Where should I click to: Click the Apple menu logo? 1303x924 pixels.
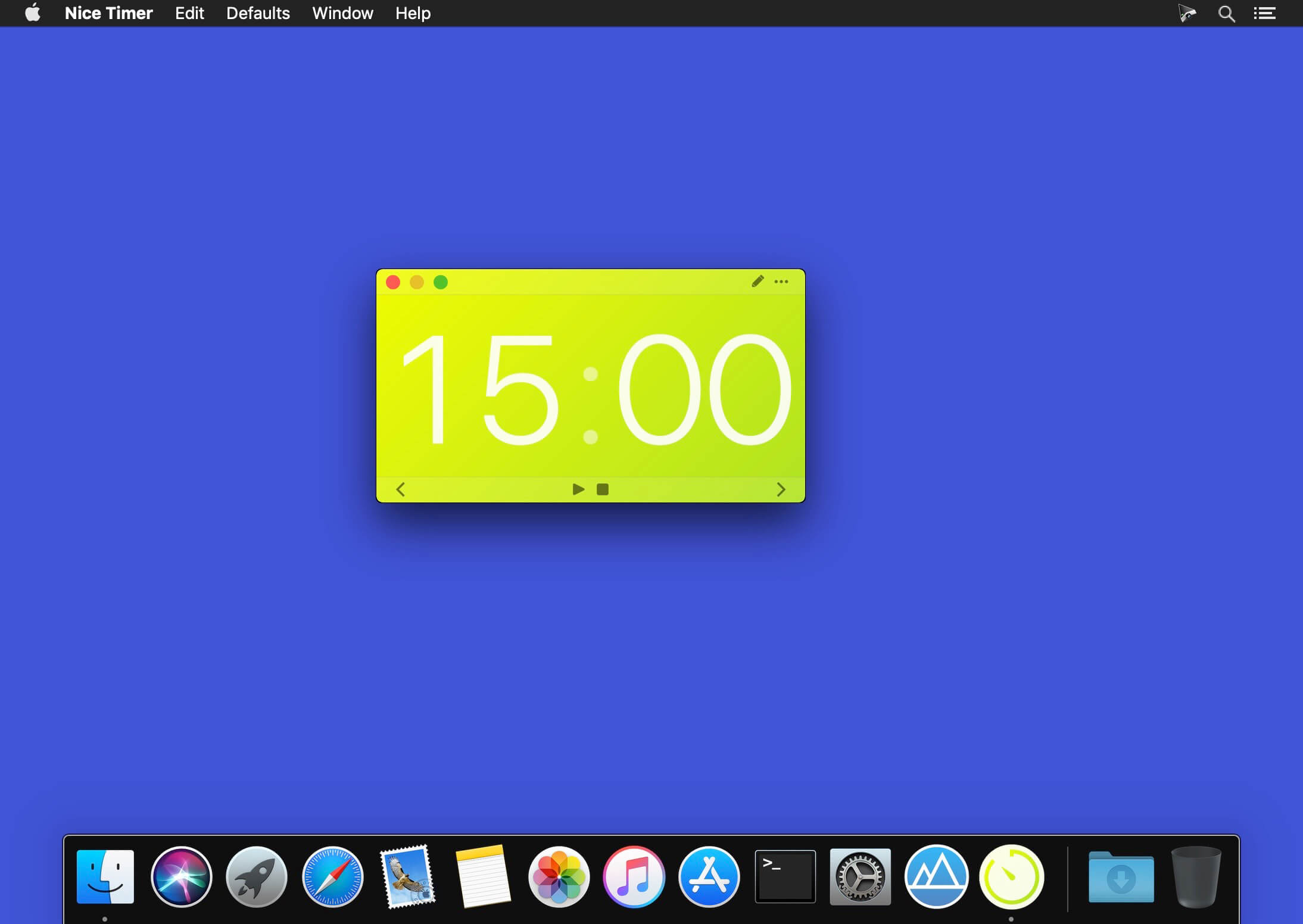click(33, 13)
